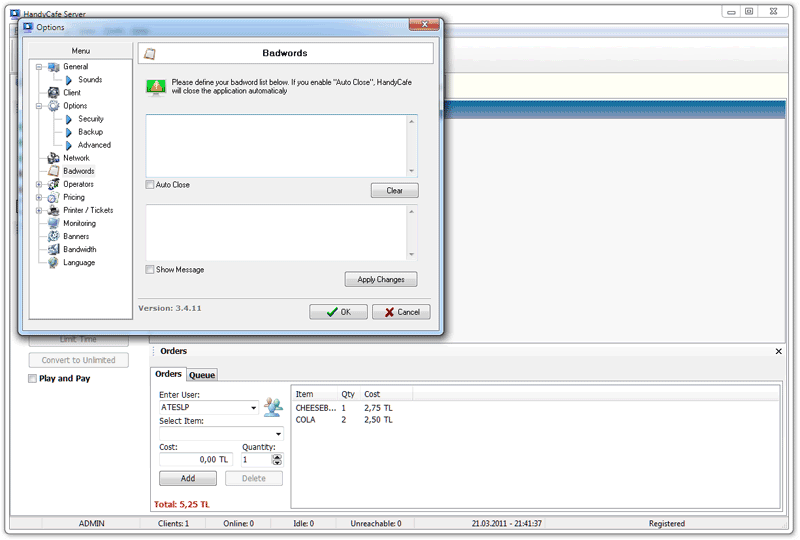Tick the Show Message checkbox
The image size is (800, 540).
150,270
